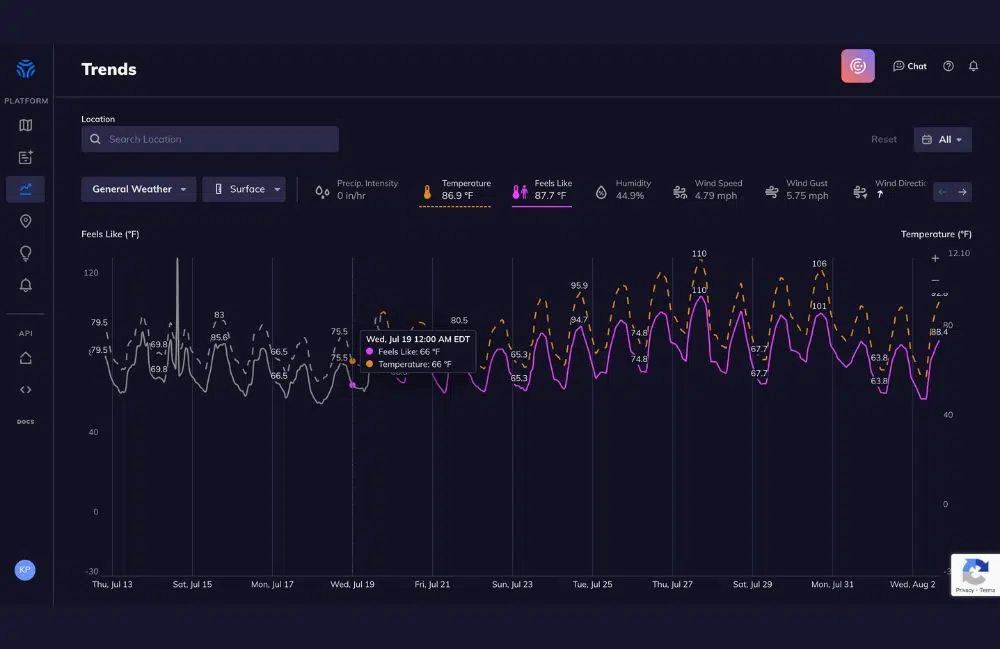1000x649 pixels.
Task: Select the Wind Speed data field
Action: click(706, 190)
